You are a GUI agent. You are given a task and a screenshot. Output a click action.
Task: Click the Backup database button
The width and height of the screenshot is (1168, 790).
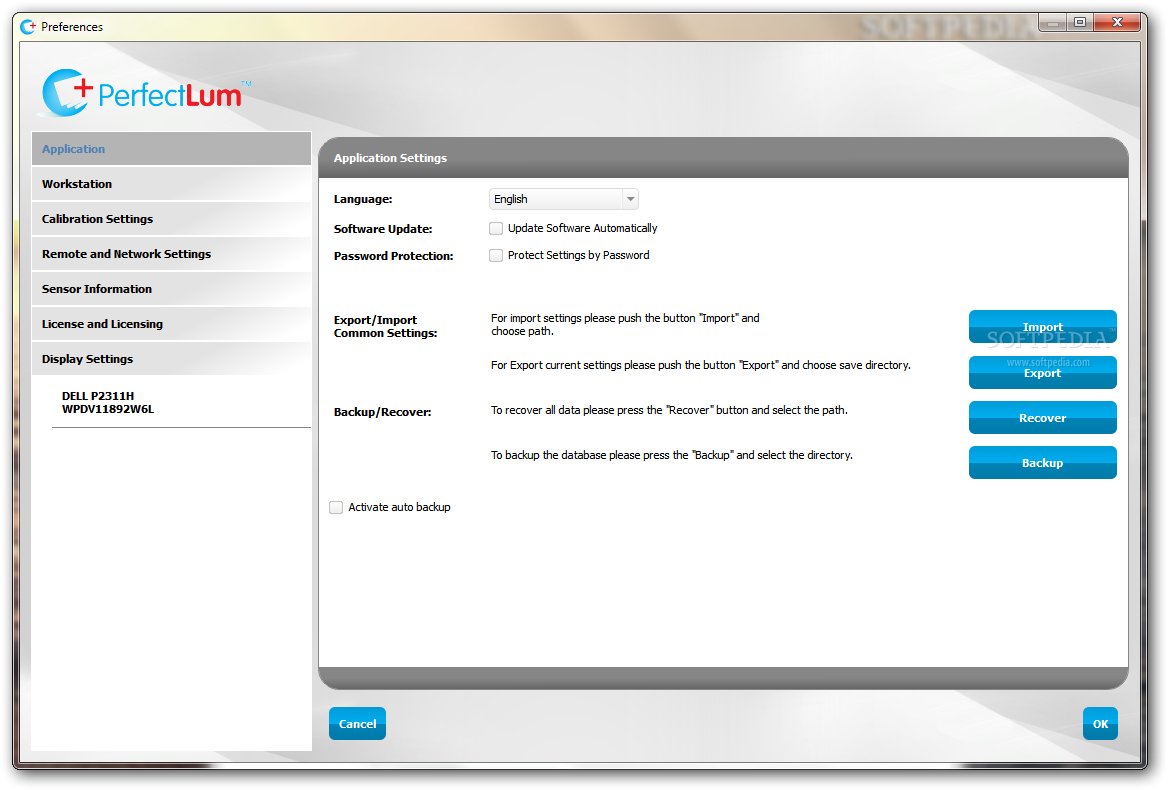click(x=1042, y=462)
